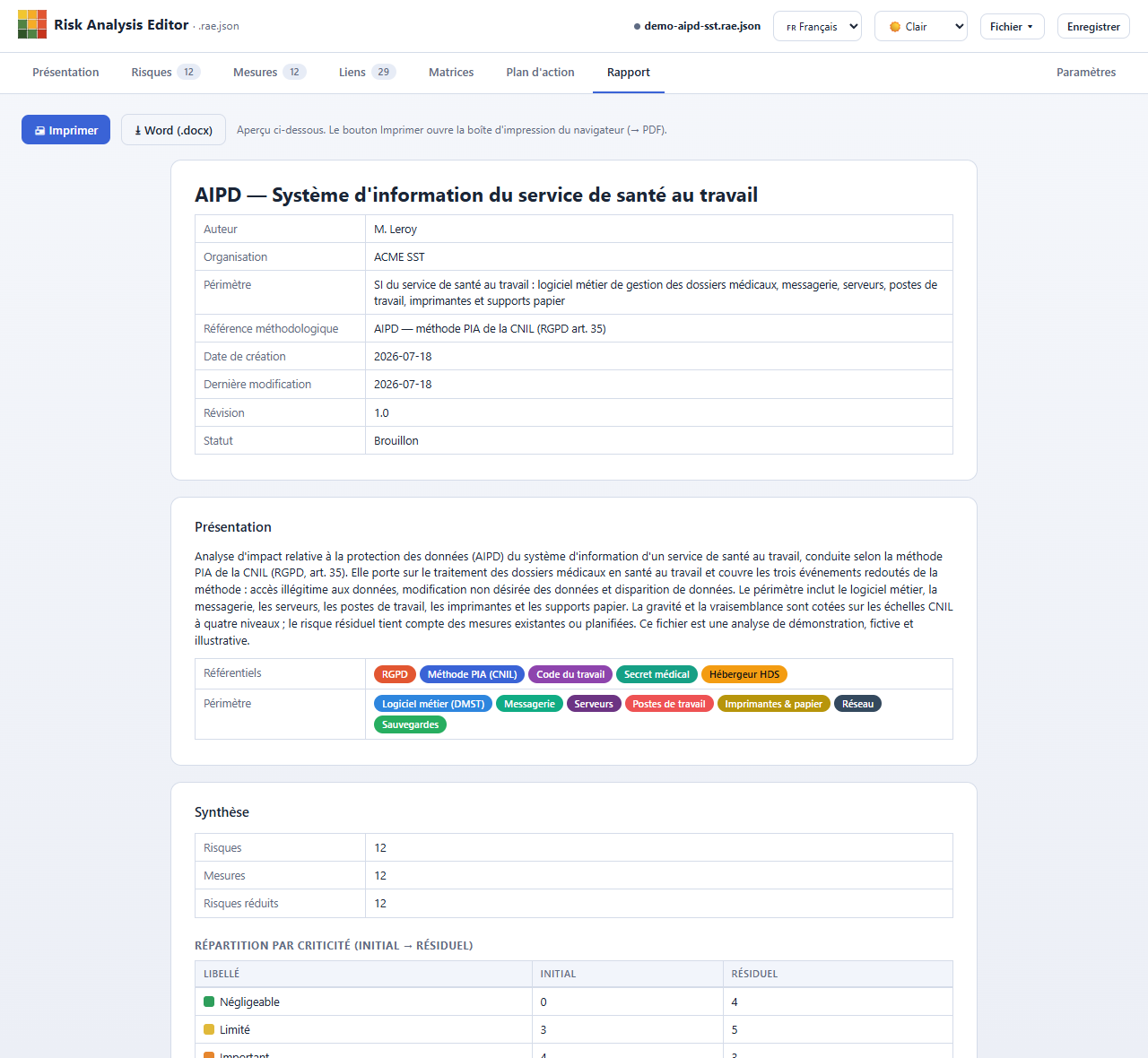Click the RGPD tag

395,674
